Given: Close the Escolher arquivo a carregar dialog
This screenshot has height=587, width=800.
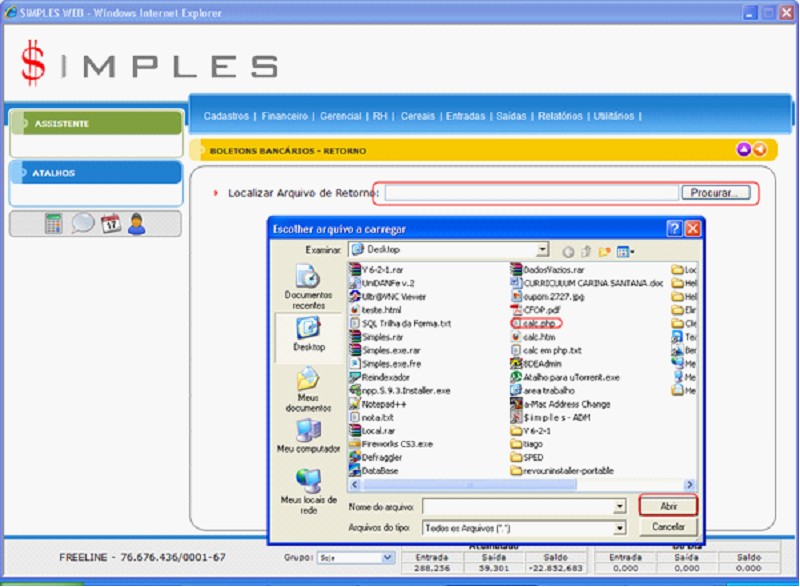Looking at the screenshot, I should click(692, 228).
